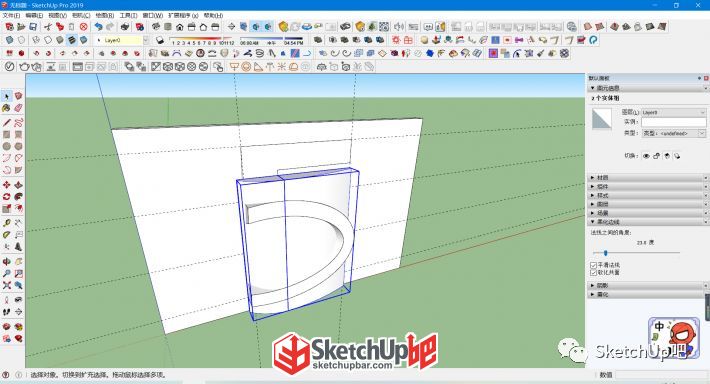Select the Push/Pull tool

coord(18,185)
